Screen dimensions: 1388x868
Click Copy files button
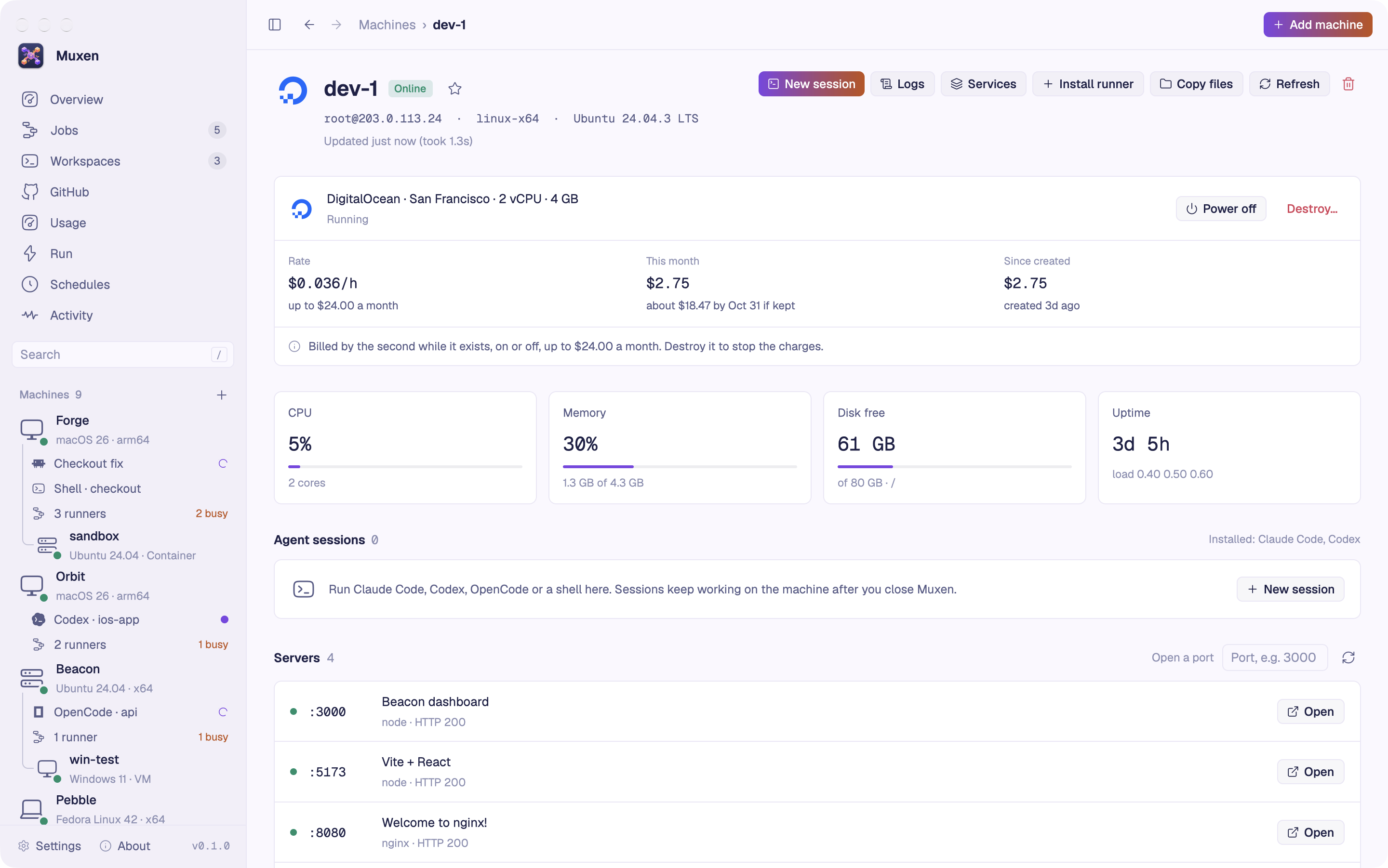1196,84
